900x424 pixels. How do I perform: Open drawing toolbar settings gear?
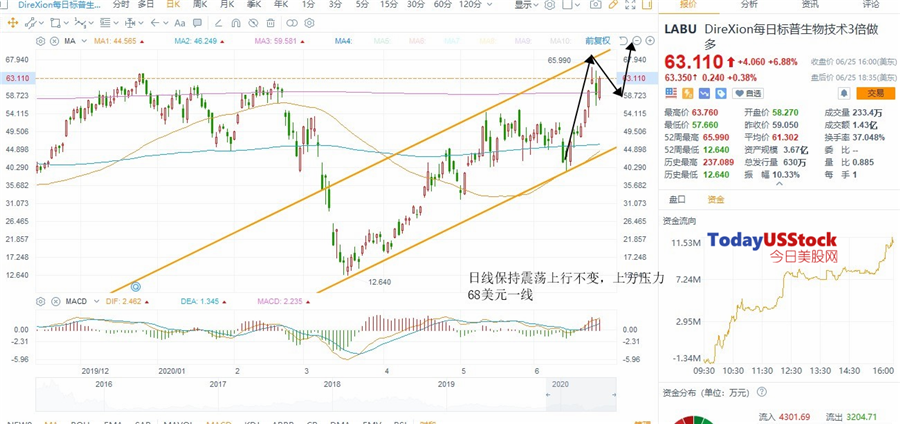point(309,24)
